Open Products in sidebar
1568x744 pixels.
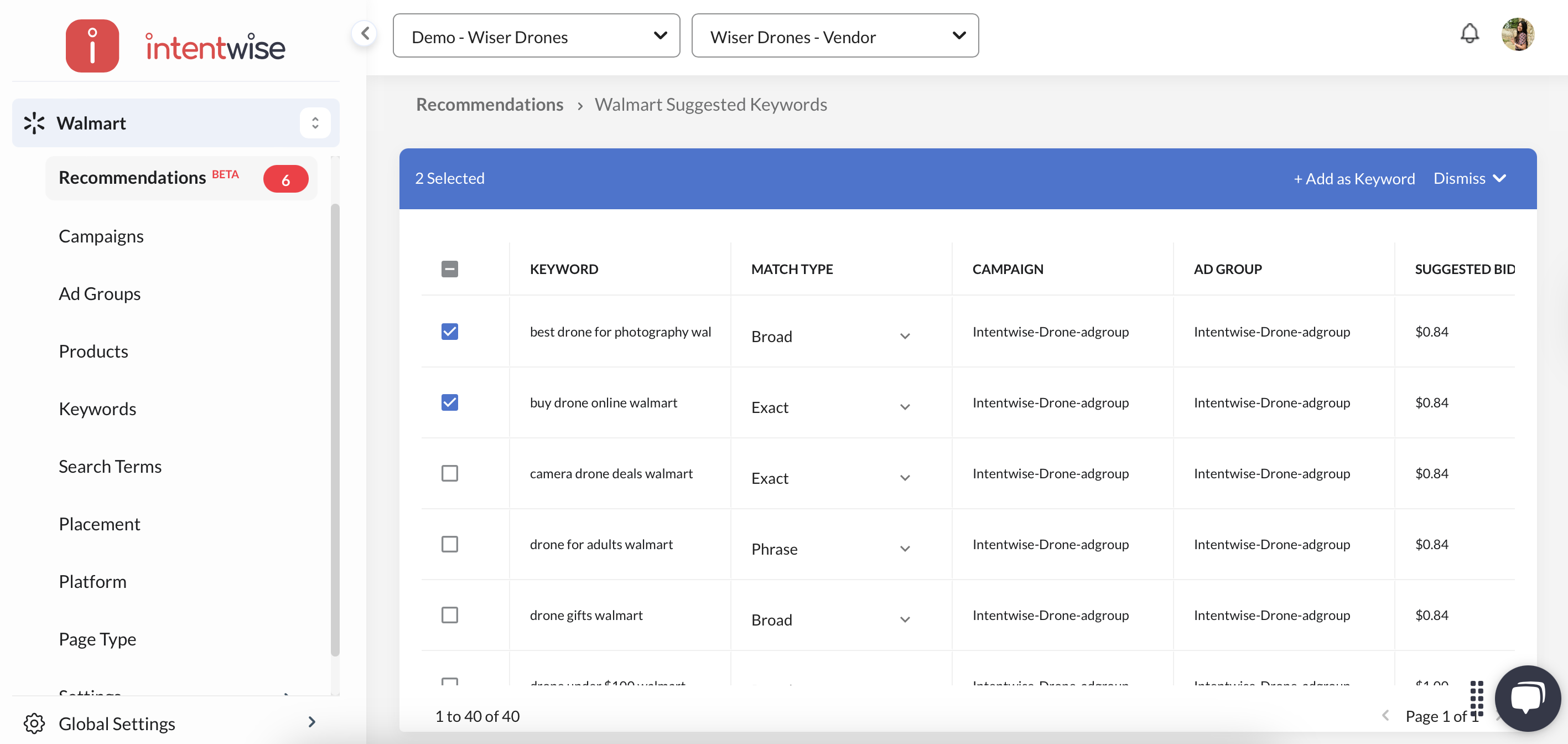(x=93, y=352)
